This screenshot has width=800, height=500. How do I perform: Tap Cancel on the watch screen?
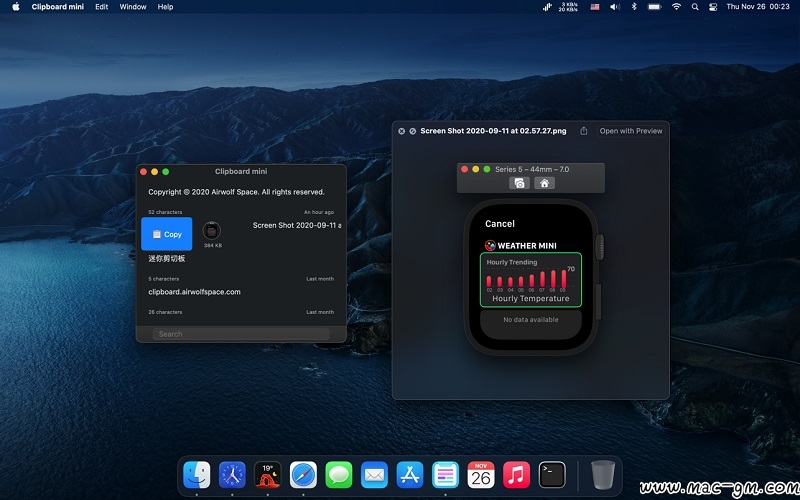coord(499,223)
